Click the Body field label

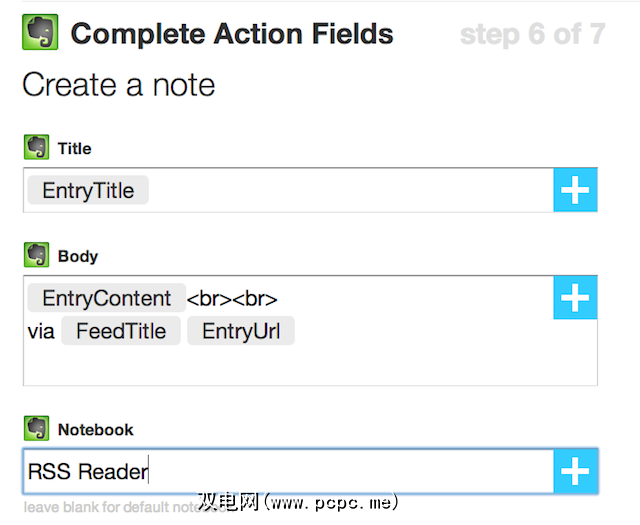[78, 256]
